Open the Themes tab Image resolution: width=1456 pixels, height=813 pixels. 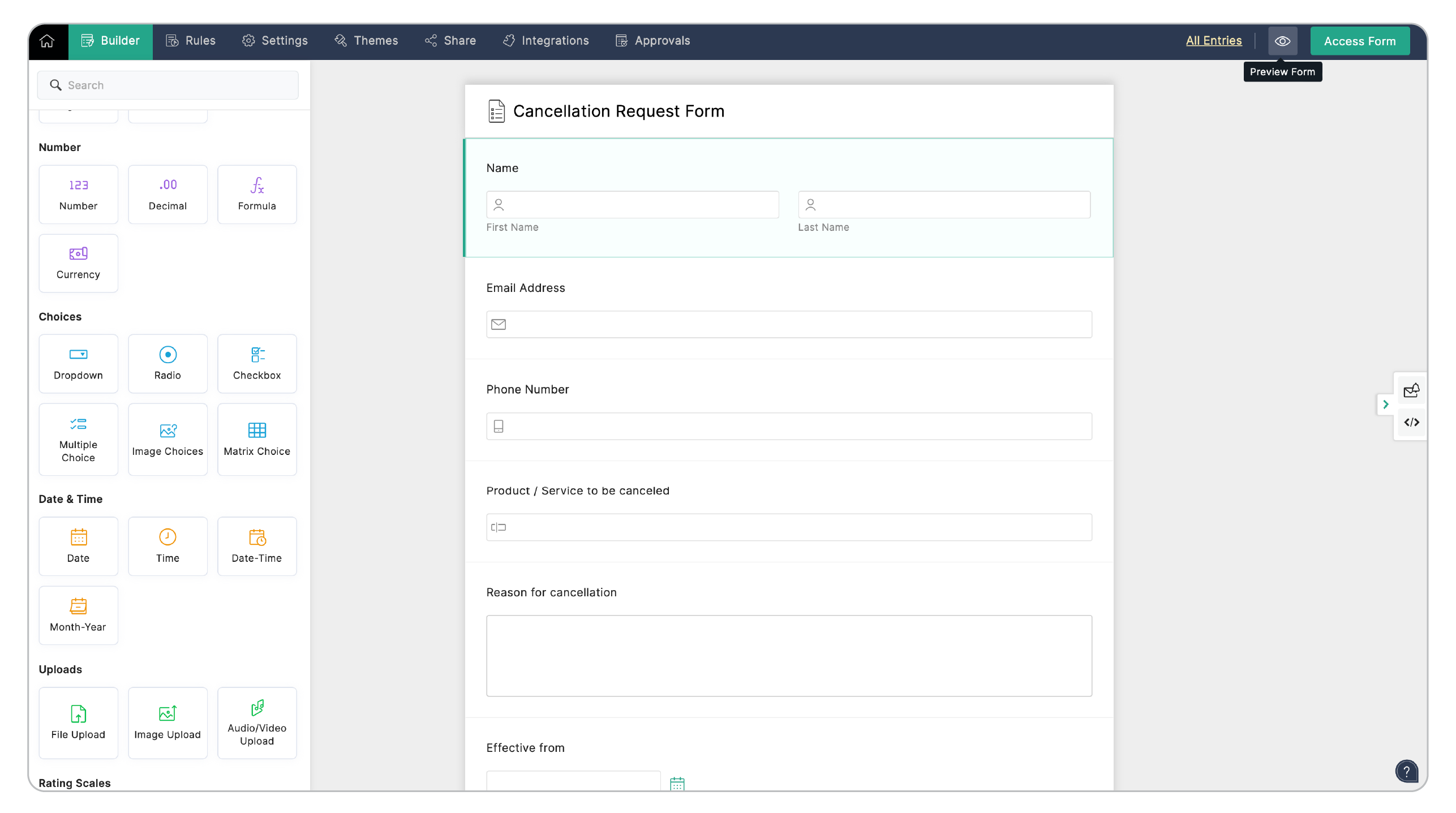366,41
